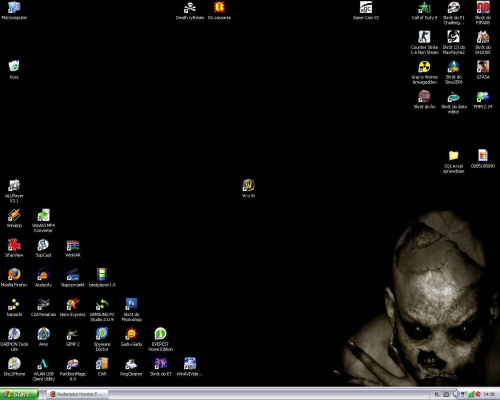Open the Start menu
Viewport: 500px width, 400px height.
pos(19,394)
